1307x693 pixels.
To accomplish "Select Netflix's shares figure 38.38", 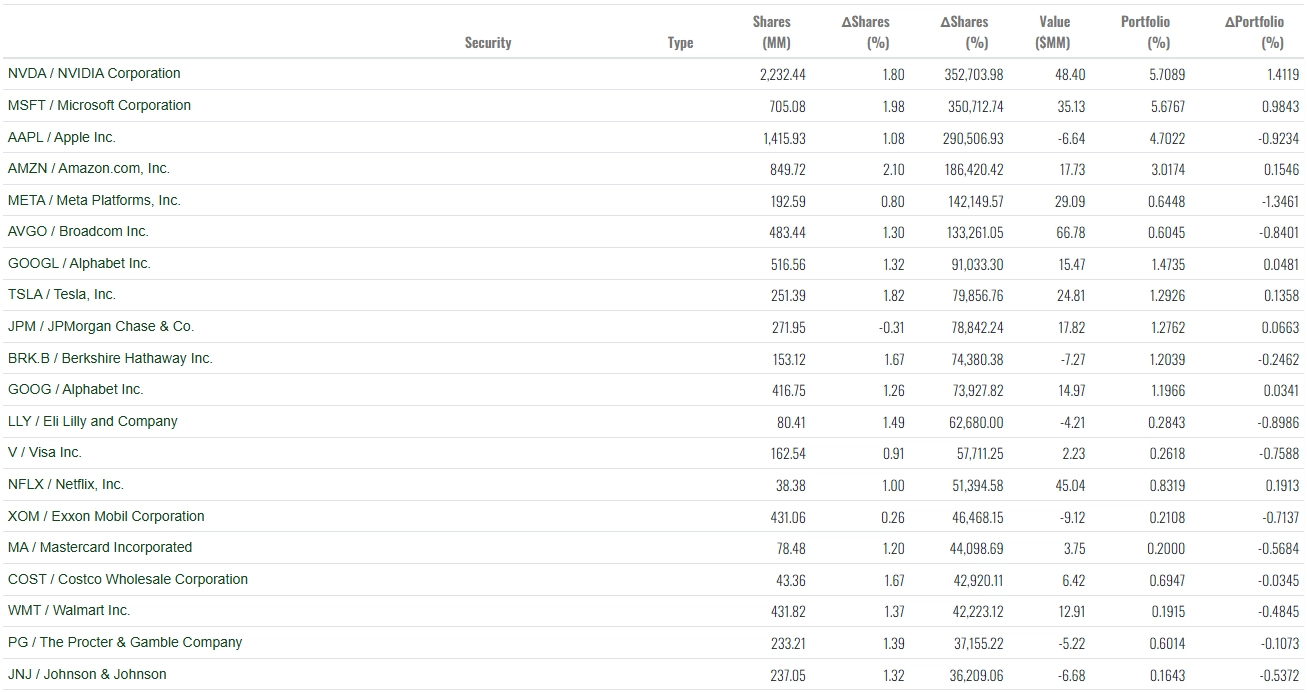I will 792,486.
